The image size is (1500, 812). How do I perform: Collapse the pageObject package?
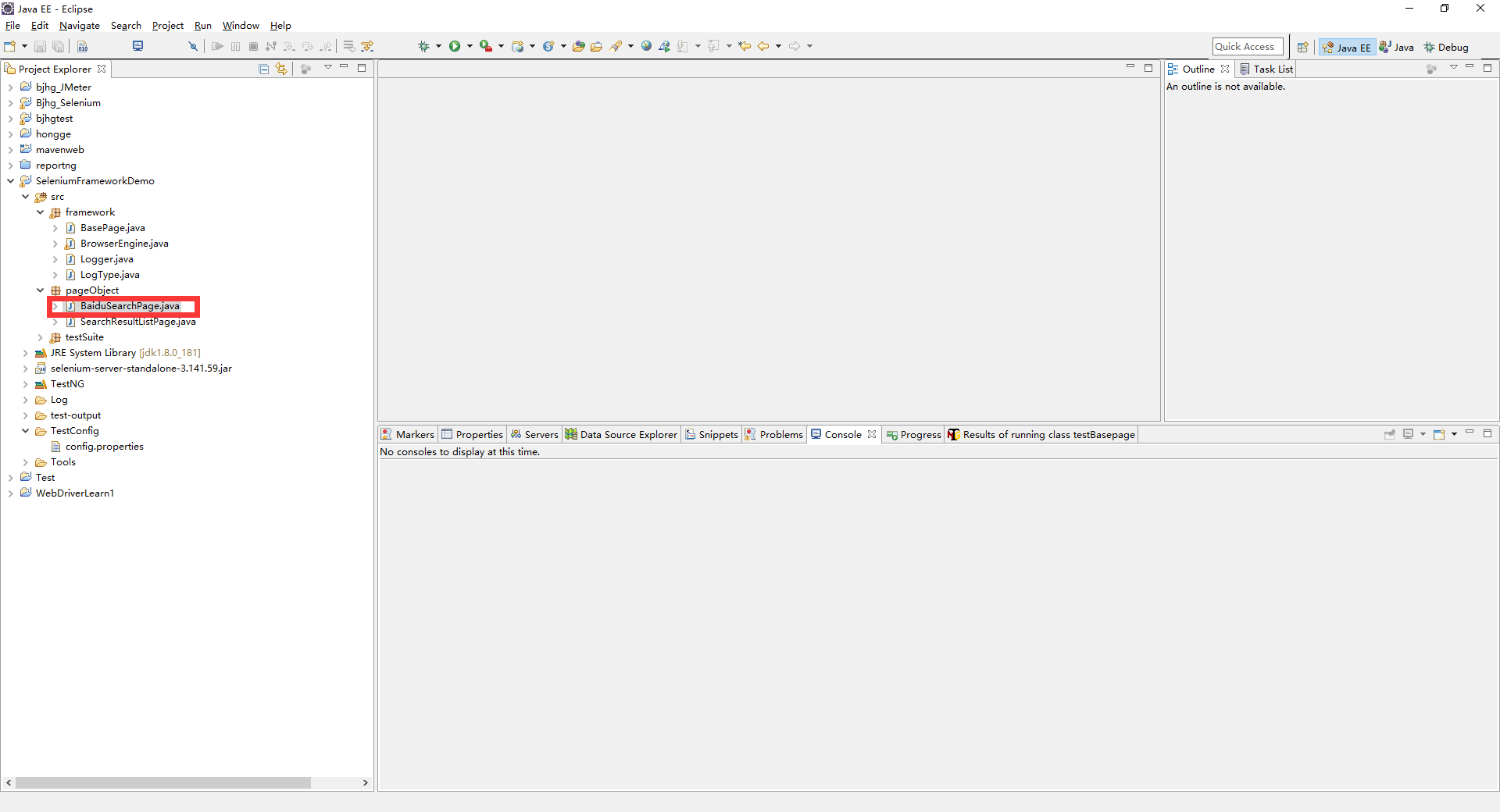click(40, 290)
